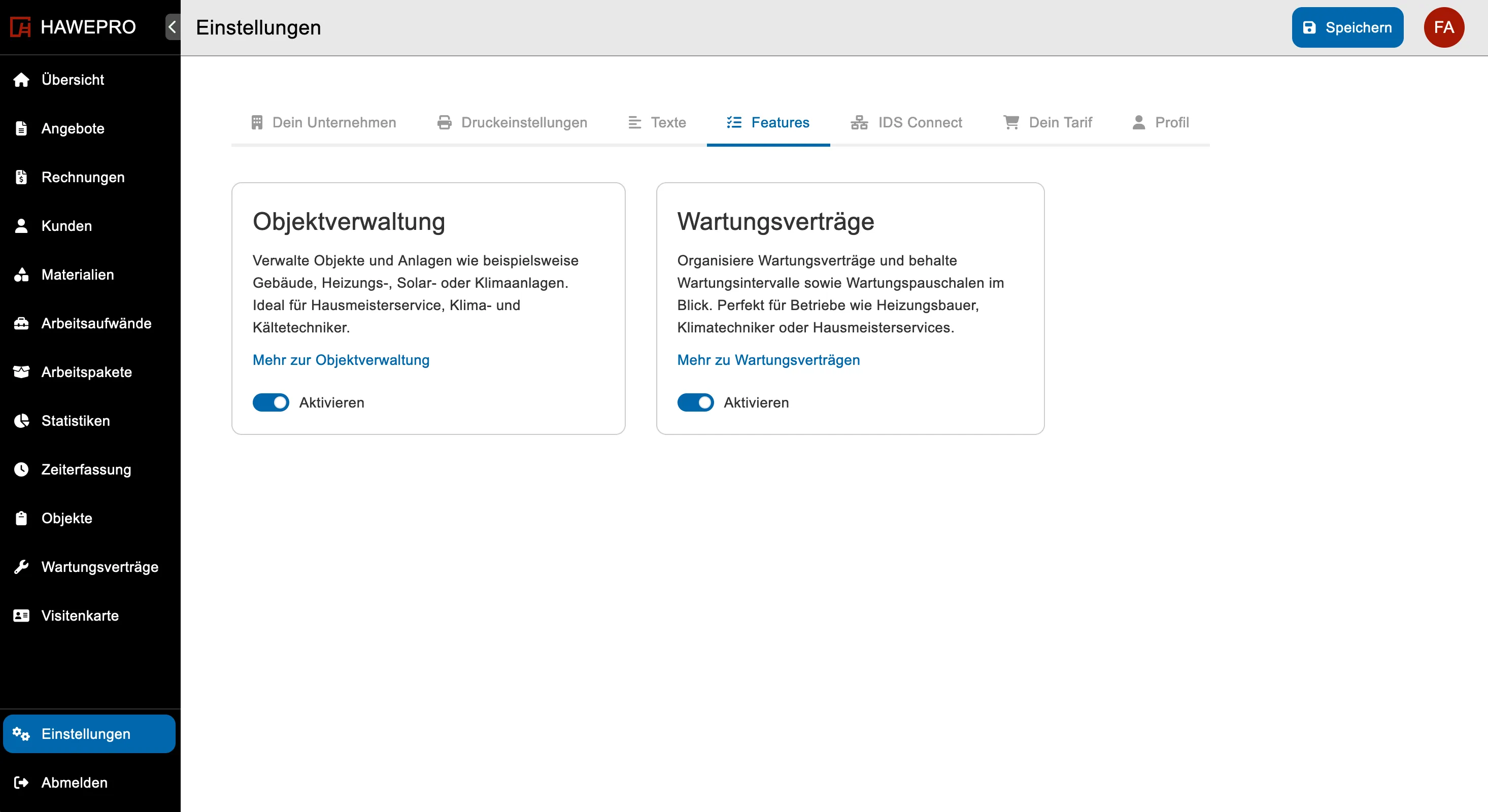Click the Rechnungen invoice icon

pos(21,177)
